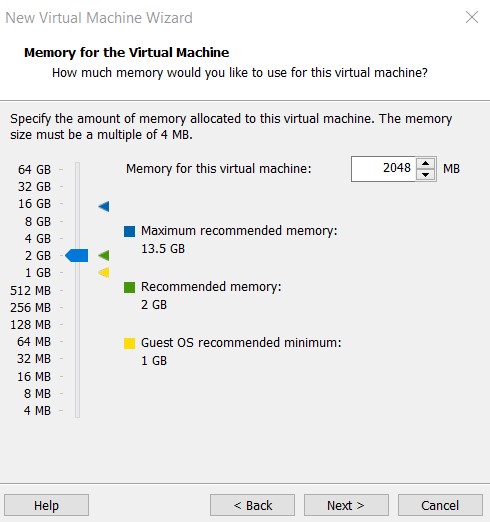The image size is (490, 522).
Task: Close the New Virtual Machine Wizard window
Action: (x=472, y=17)
